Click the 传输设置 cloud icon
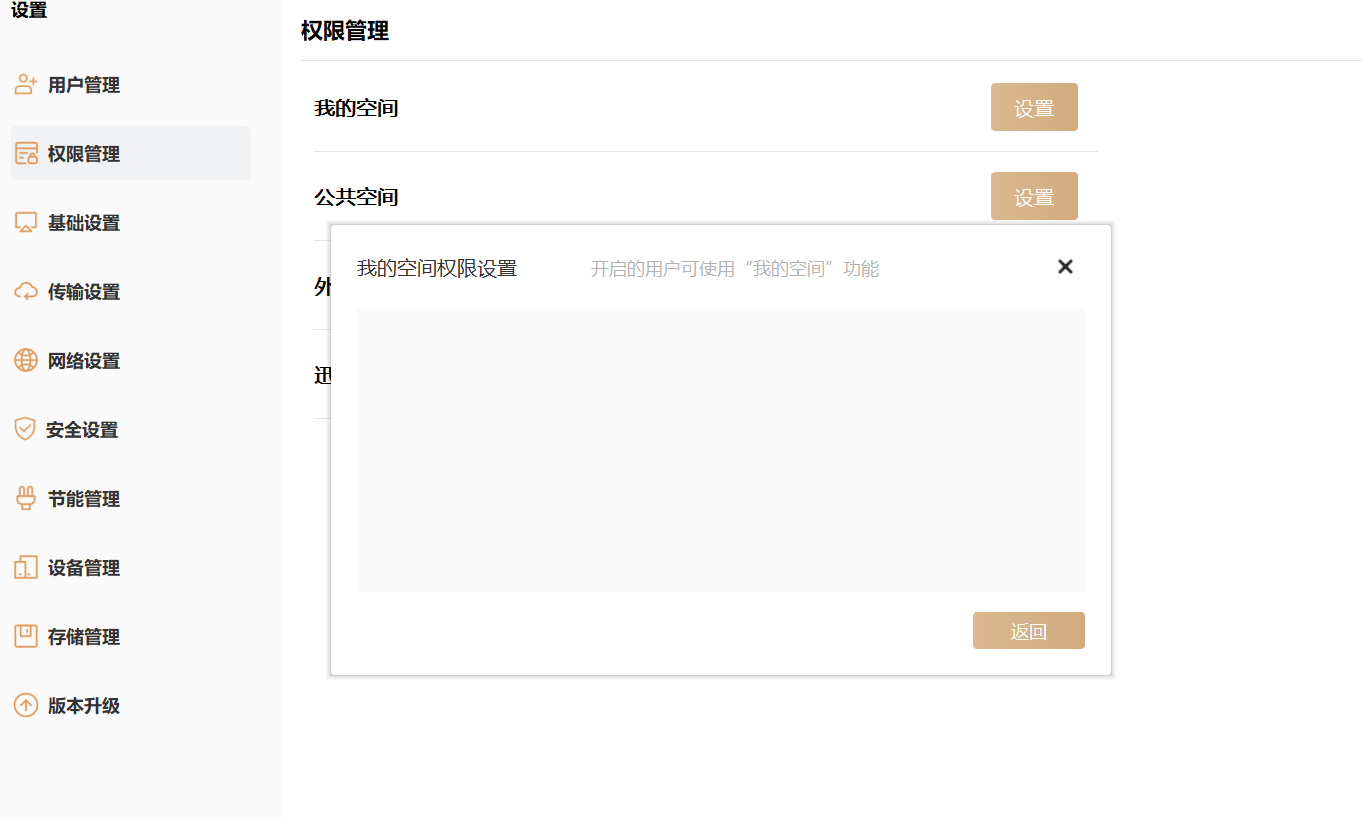1362x820 pixels. (26, 292)
